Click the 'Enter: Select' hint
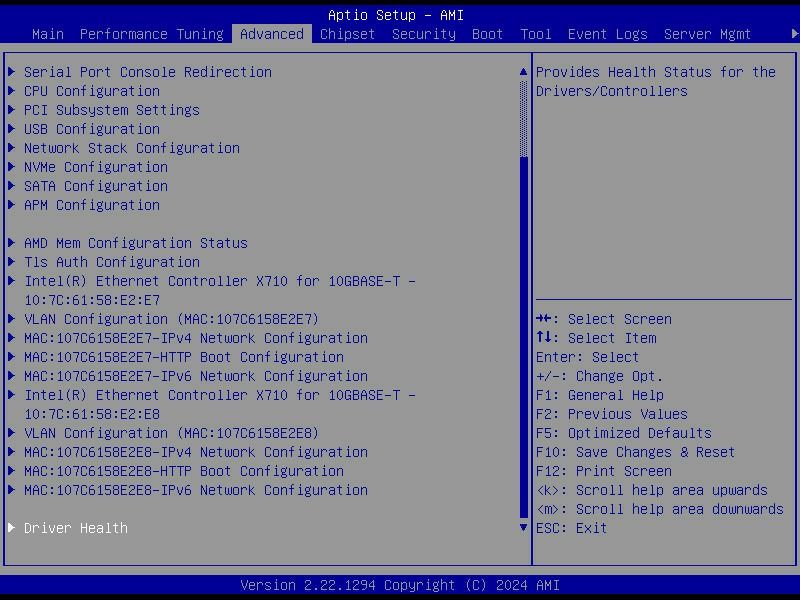This screenshot has height=600, width=800. click(588, 357)
